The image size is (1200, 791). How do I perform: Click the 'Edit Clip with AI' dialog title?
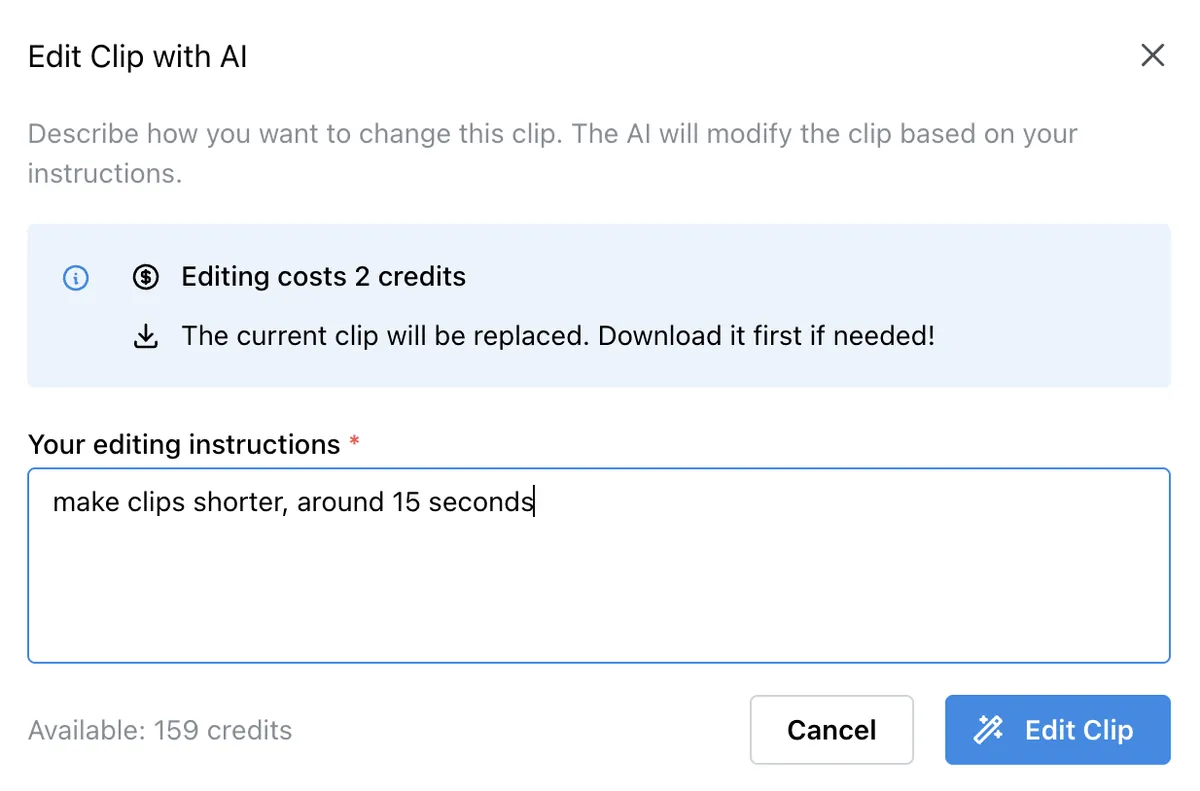pos(137,57)
